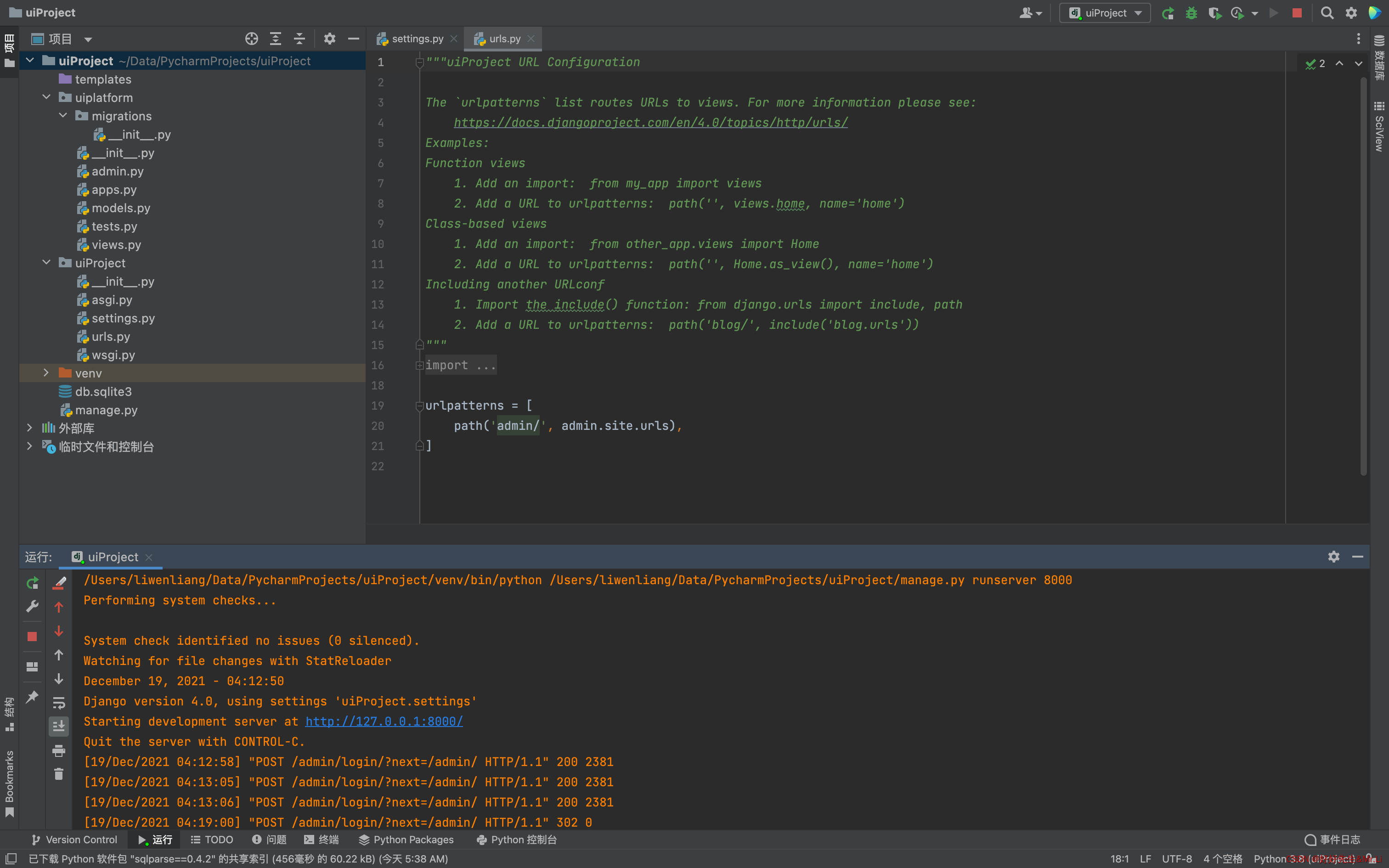Click the gray up arrow in Run panel

click(x=58, y=655)
